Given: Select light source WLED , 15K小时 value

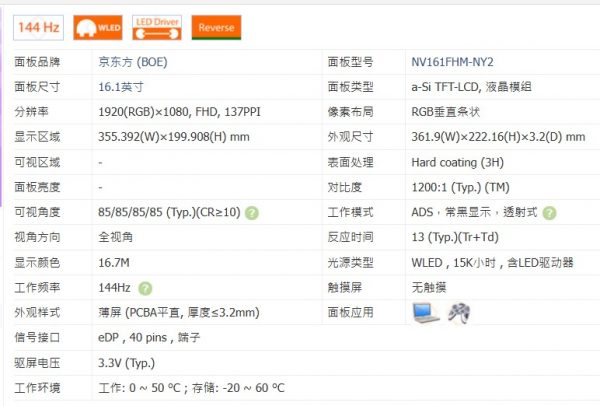Looking at the screenshot, I should 492,263.
